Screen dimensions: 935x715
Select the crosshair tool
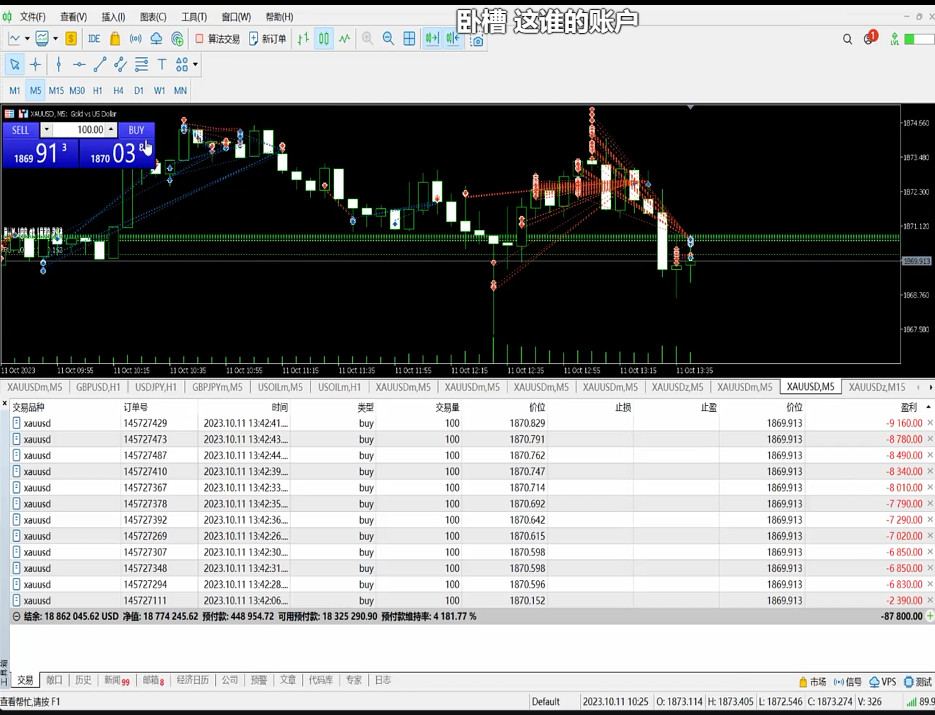[35, 64]
